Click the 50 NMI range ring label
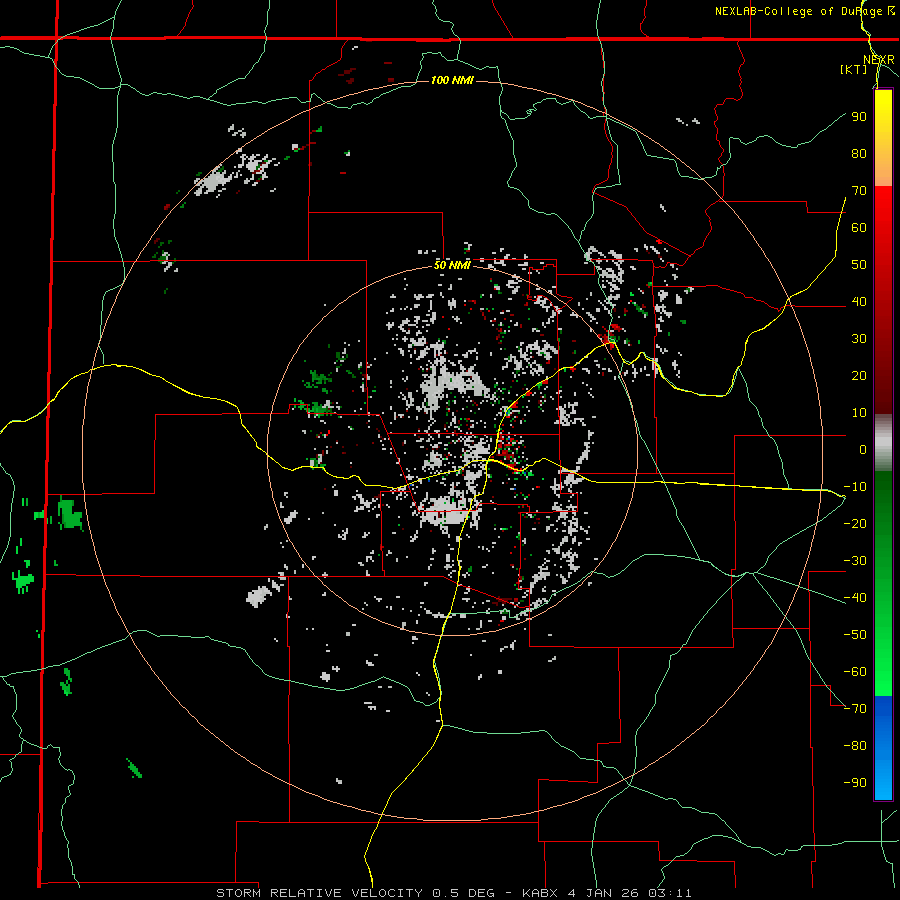Viewport: 900px width, 900px height. point(452,265)
